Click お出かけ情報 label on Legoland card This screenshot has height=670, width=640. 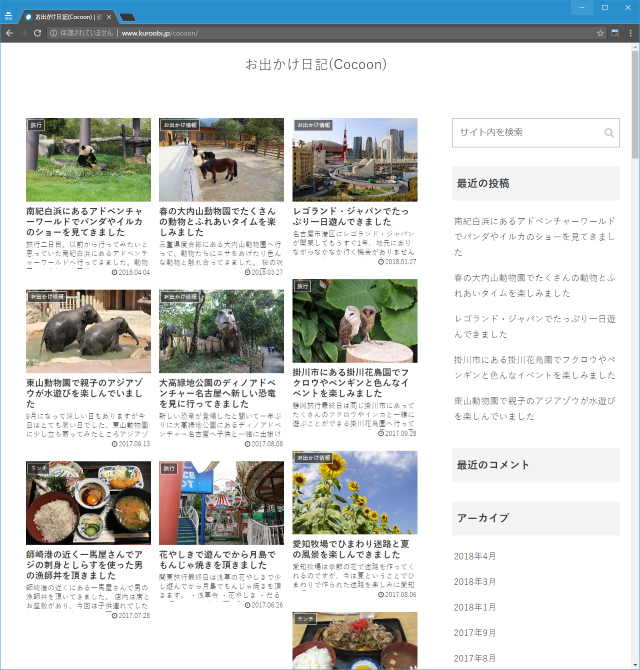pyautogui.click(x=314, y=125)
